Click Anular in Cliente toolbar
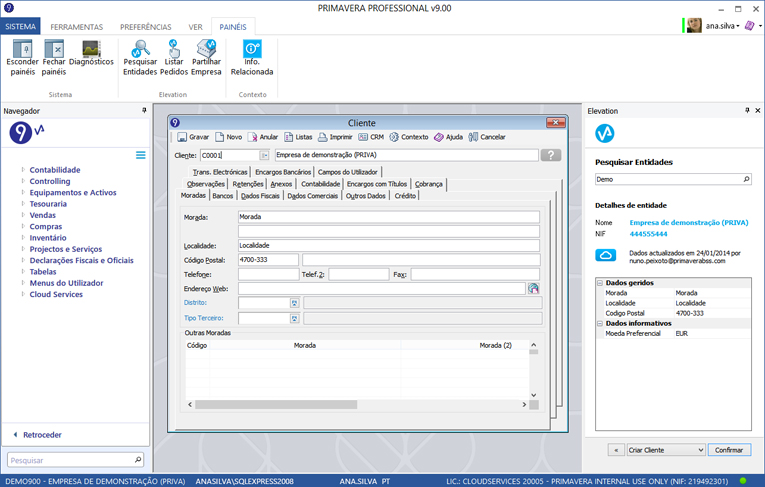 (x=263, y=137)
